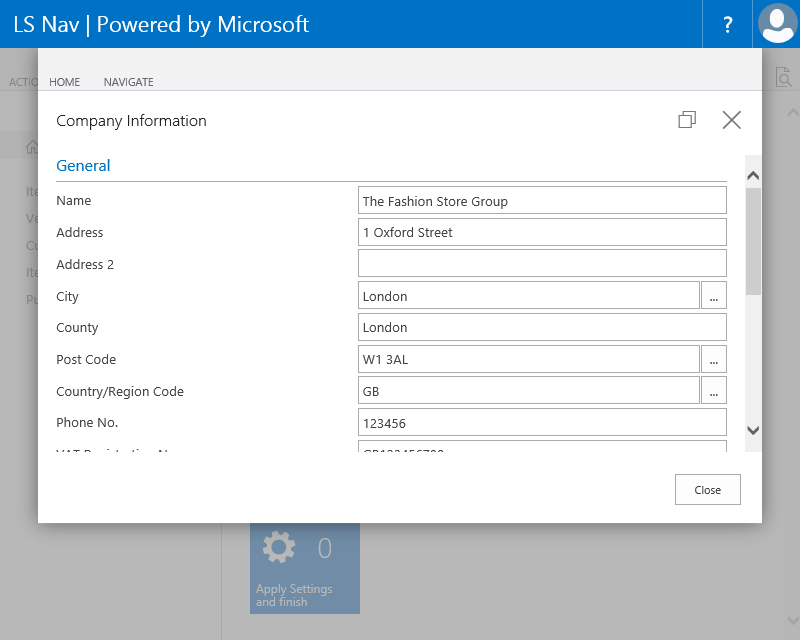Select the Phone No. field

[542, 423]
